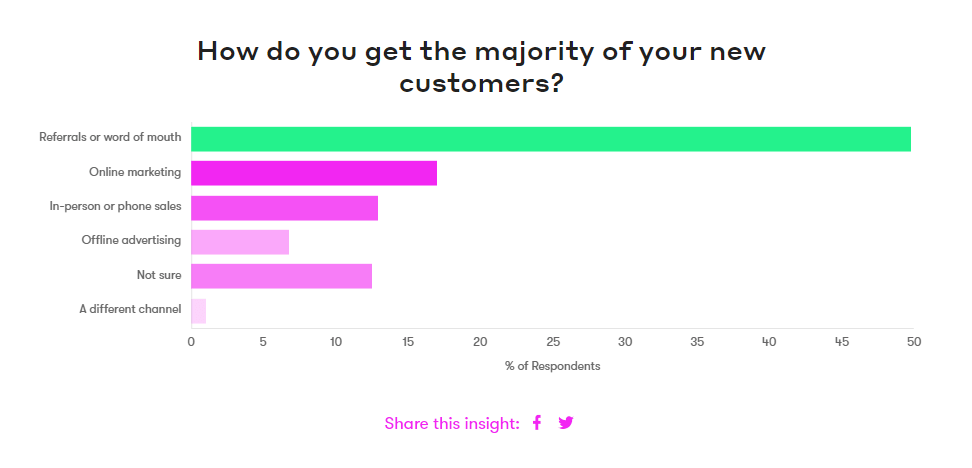Select the Not sure bar
972x468 pixels.
click(x=281, y=276)
